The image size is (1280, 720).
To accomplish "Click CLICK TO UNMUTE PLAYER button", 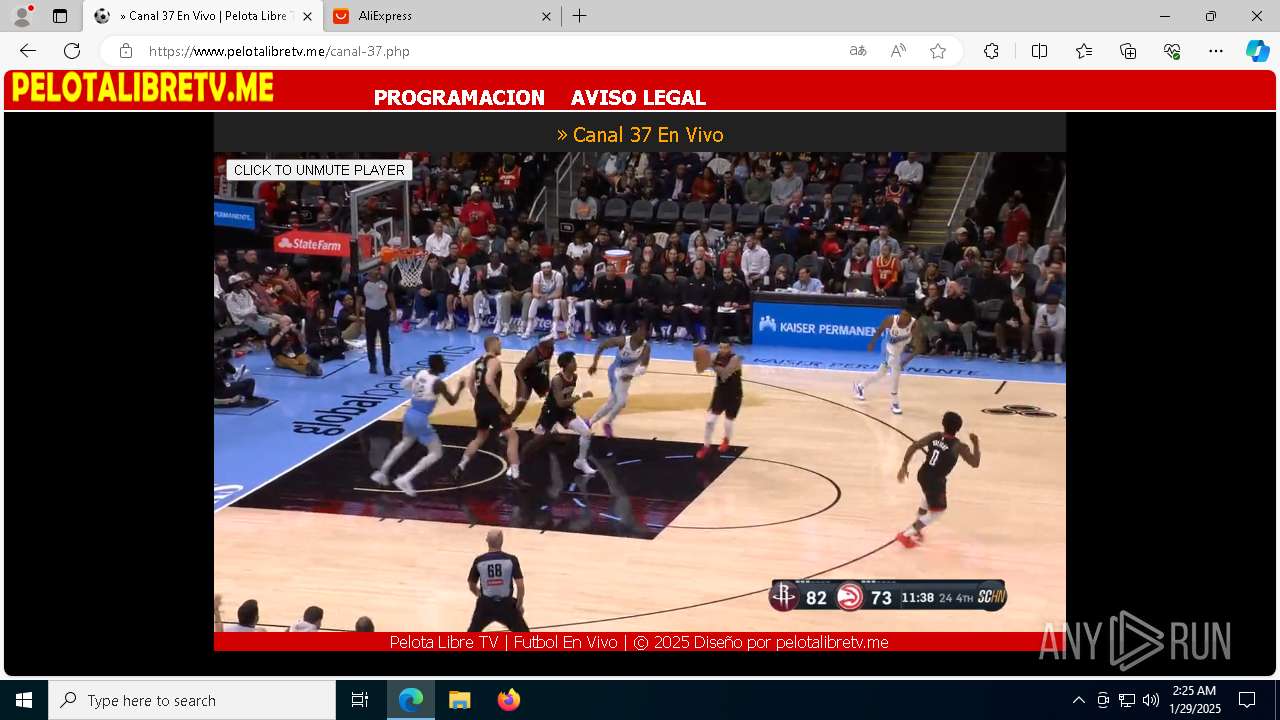I will point(319,170).
